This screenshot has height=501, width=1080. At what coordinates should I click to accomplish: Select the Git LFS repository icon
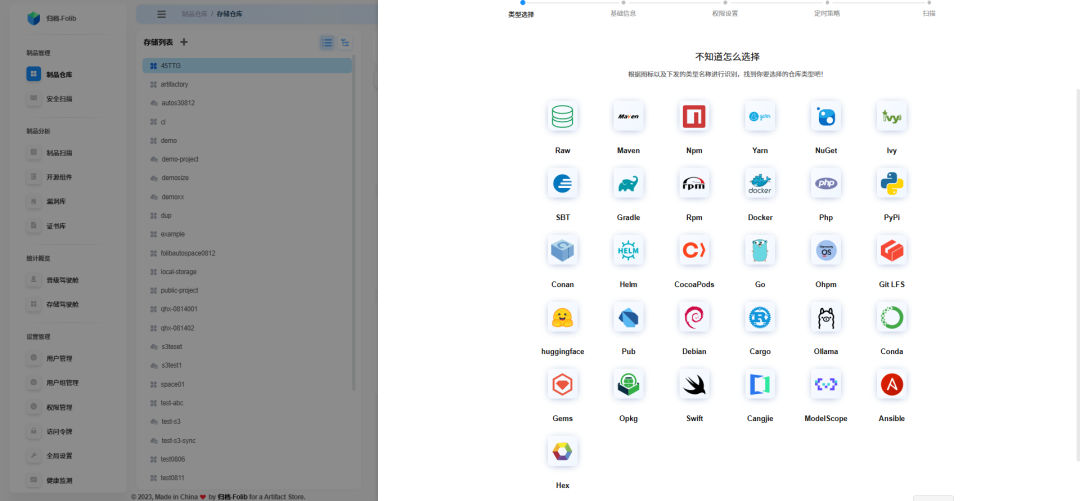tap(892, 250)
